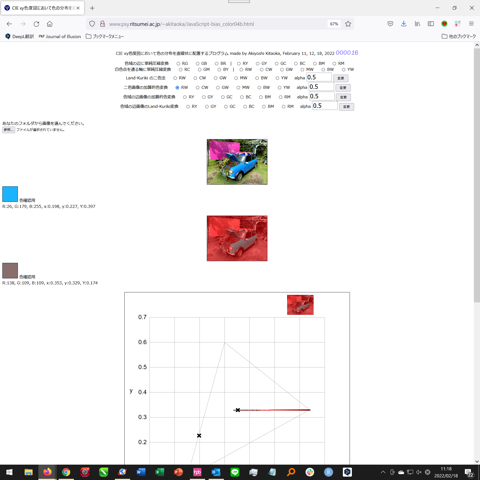Open a new browser tab
The width and height of the screenshot is (480, 480).
click(x=92, y=8)
